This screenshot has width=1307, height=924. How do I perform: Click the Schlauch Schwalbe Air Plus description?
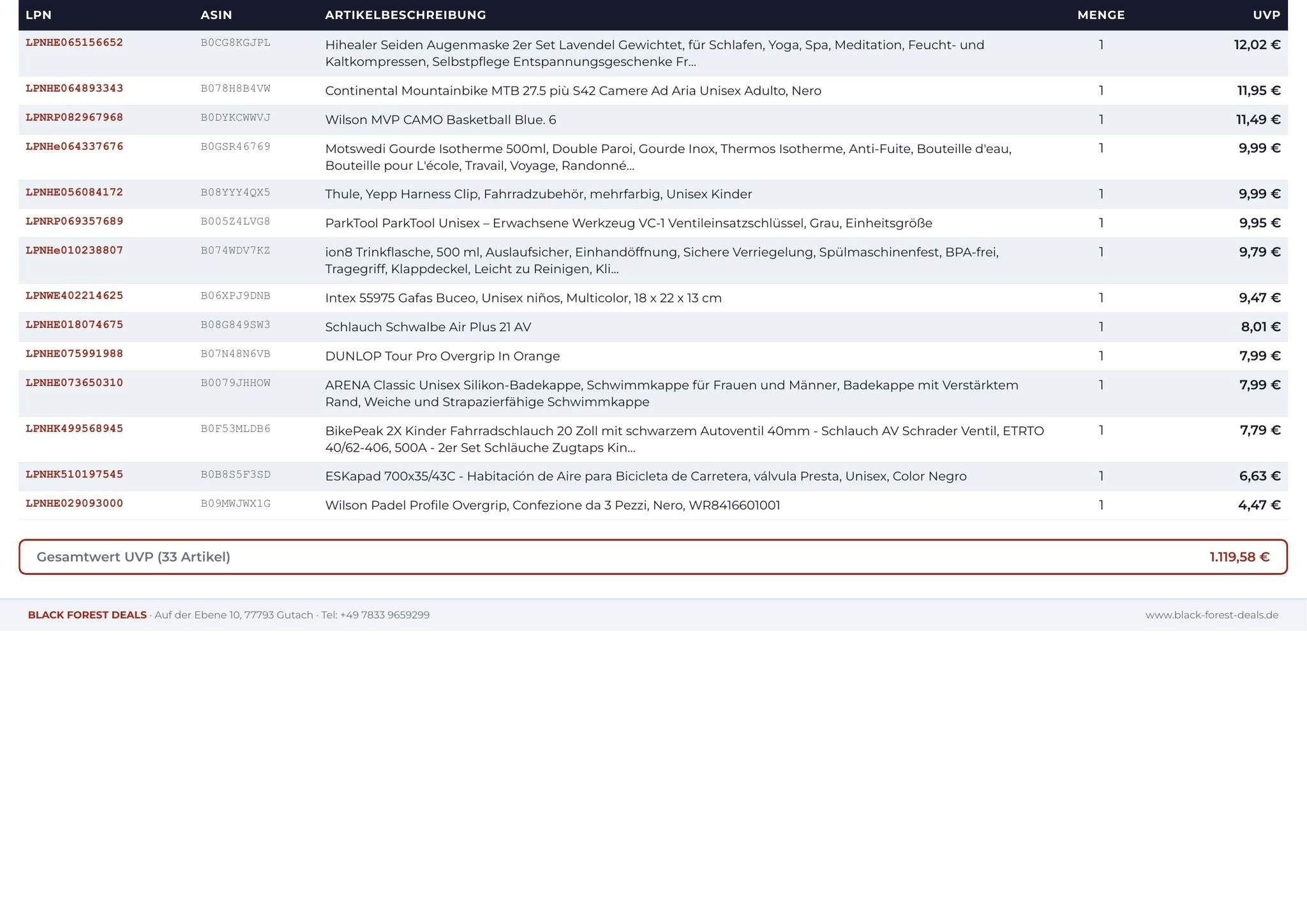pyautogui.click(x=428, y=327)
